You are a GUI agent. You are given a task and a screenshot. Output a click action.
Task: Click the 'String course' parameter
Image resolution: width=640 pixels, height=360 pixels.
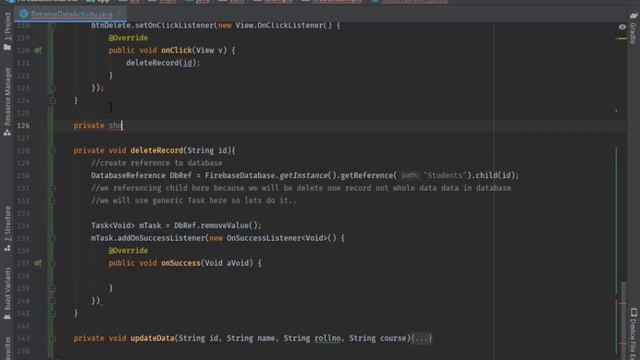click(378, 338)
